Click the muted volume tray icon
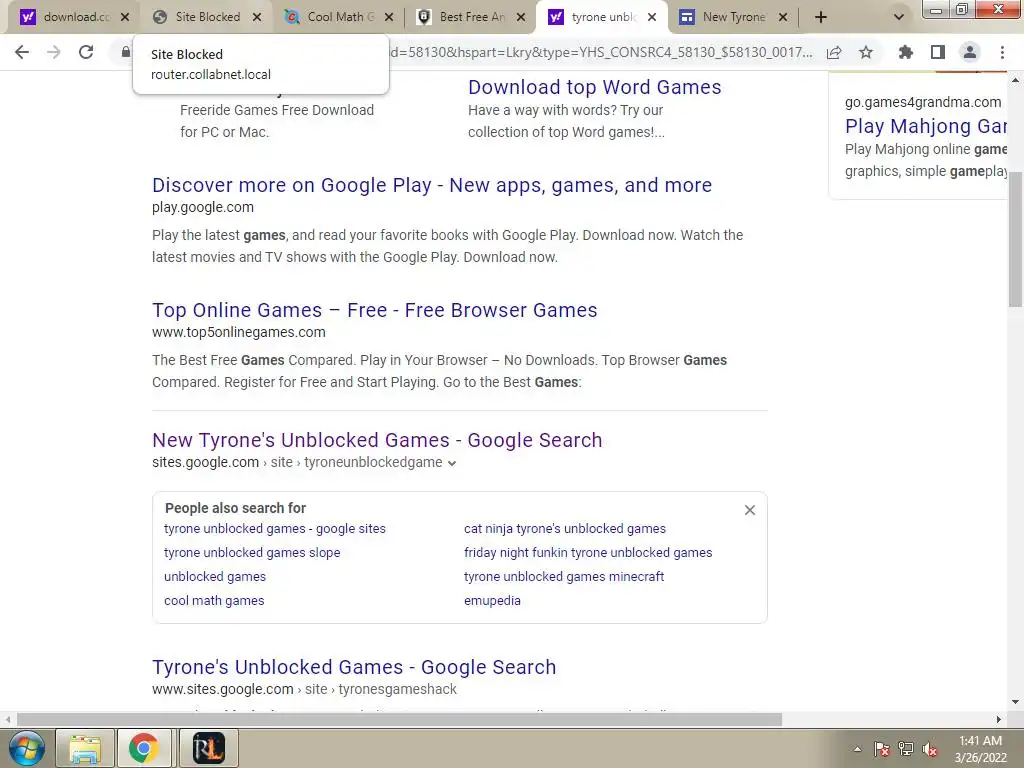This screenshot has width=1024, height=768. pyautogui.click(x=930, y=749)
